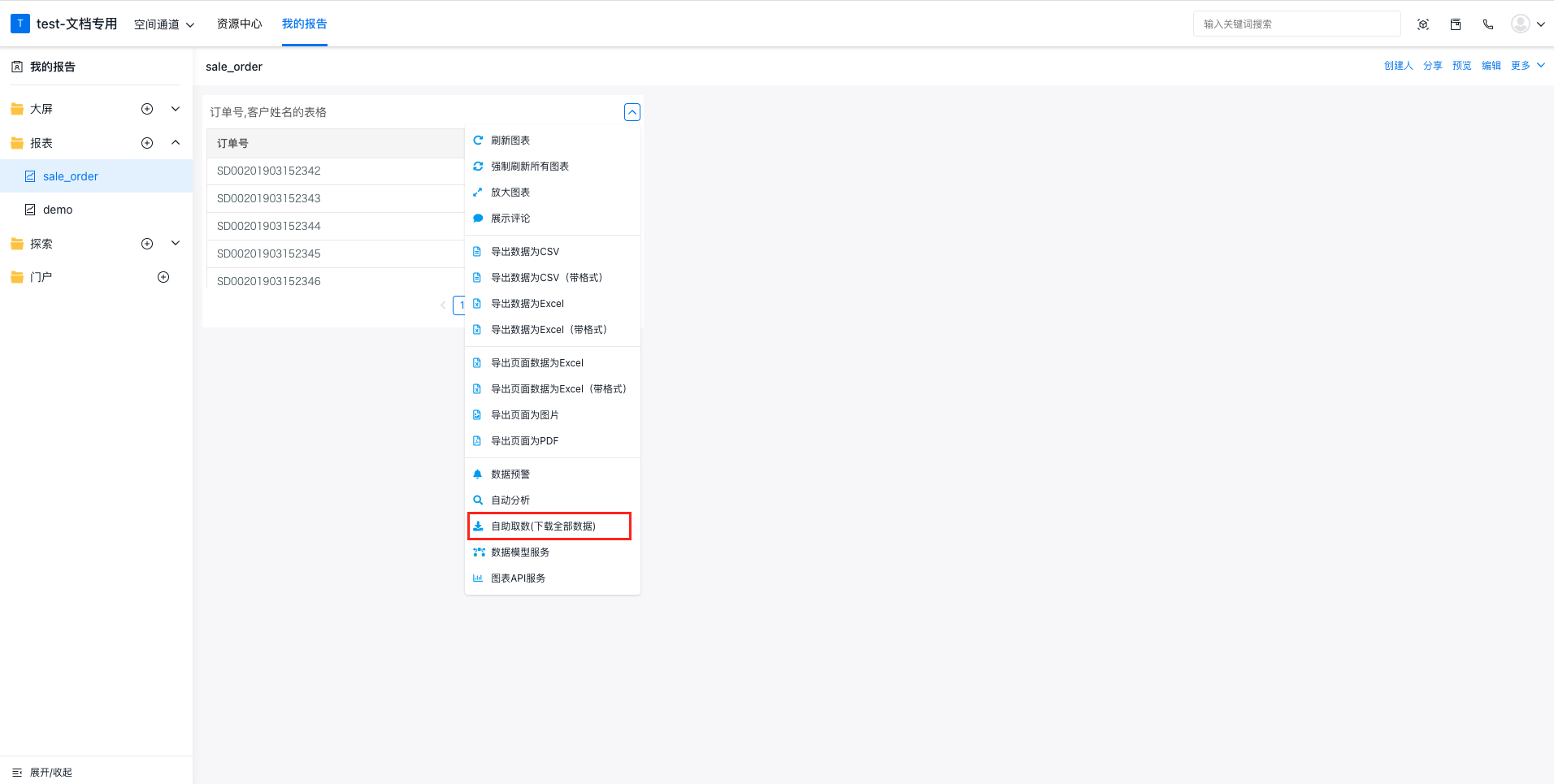The width and height of the screenshot is (1554, 784).
Task: Choose 导出数据为CSV（带格式） menu entry
Action: point(553,278)
